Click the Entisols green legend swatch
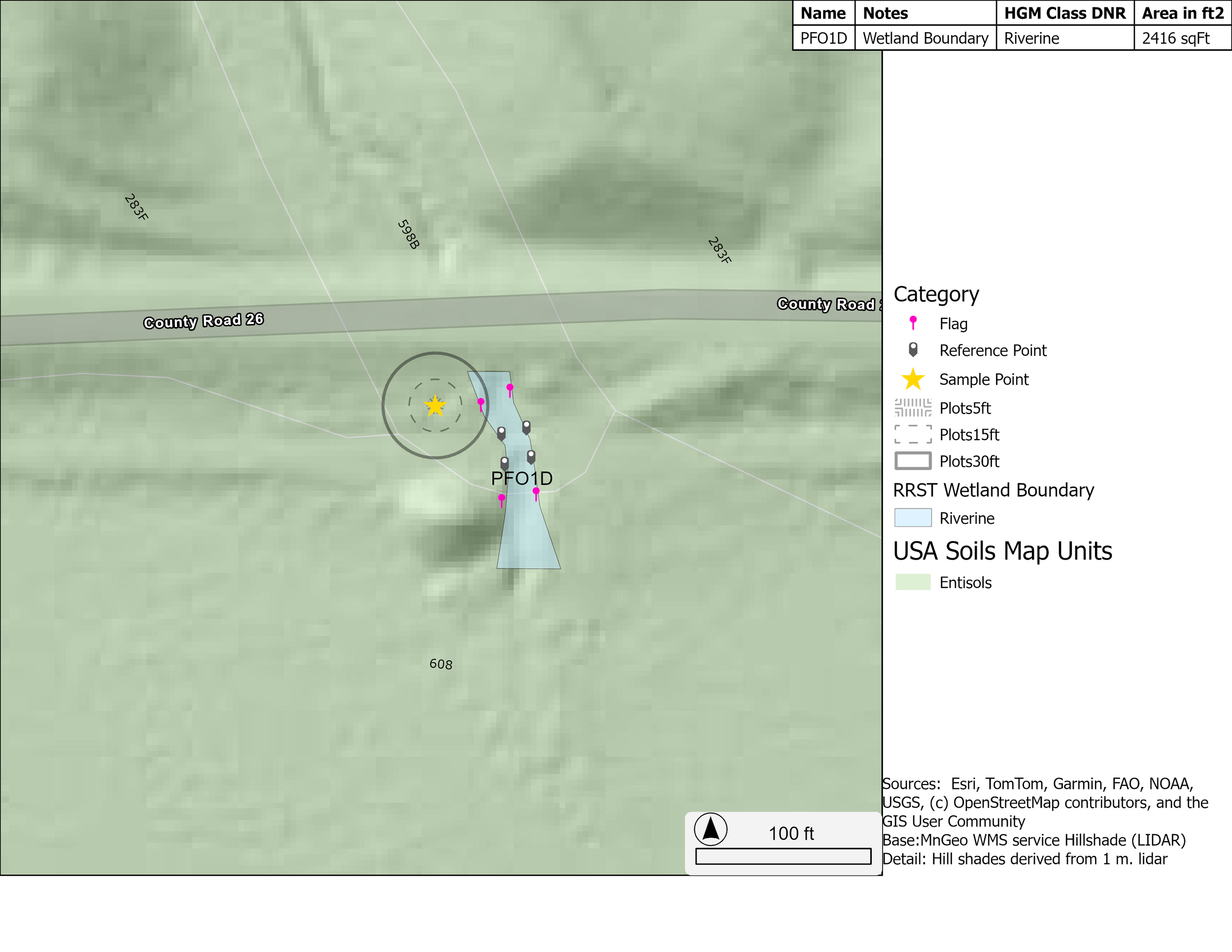Viewport: 1232px width, 952px height. pos(913,582)
